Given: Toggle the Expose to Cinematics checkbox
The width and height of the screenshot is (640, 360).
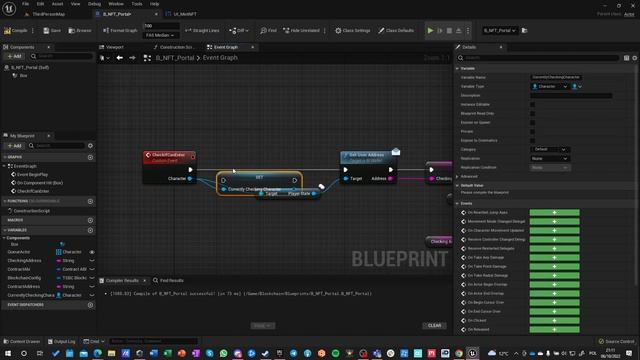Looking at the screenshot, I should click(532, 140).
